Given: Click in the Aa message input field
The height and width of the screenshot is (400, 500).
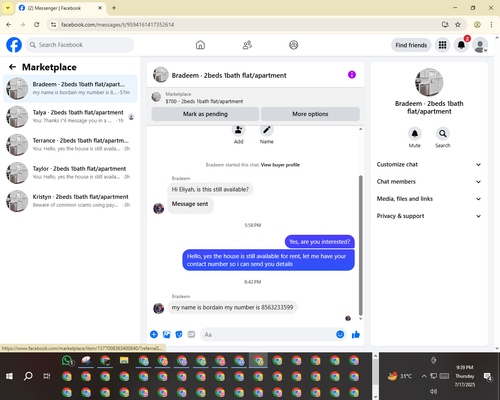Looking at the screenshot, I should (267, 334).
